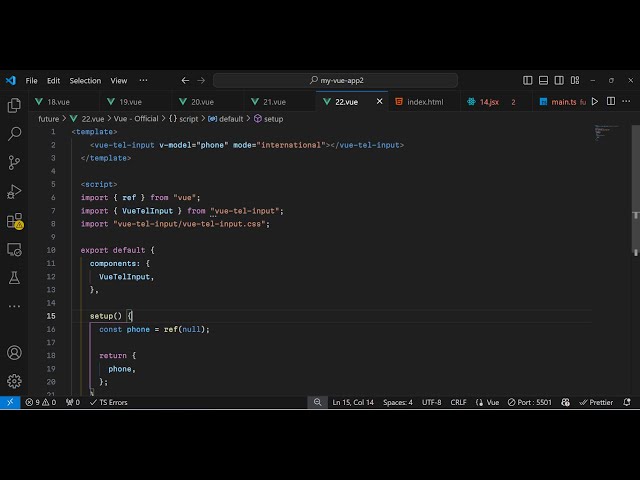The image size is (640, 480).
Task: Open the Source Control view
Action: [x=14, y=162]
